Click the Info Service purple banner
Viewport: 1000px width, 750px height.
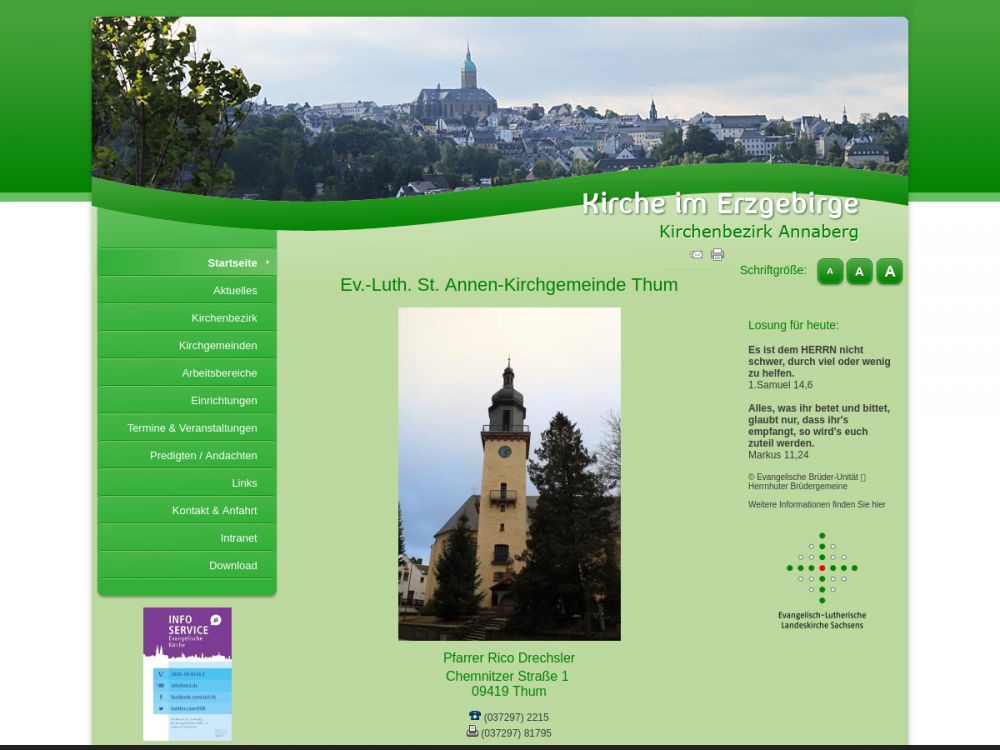pyautogui.click(x=187, y=673)
